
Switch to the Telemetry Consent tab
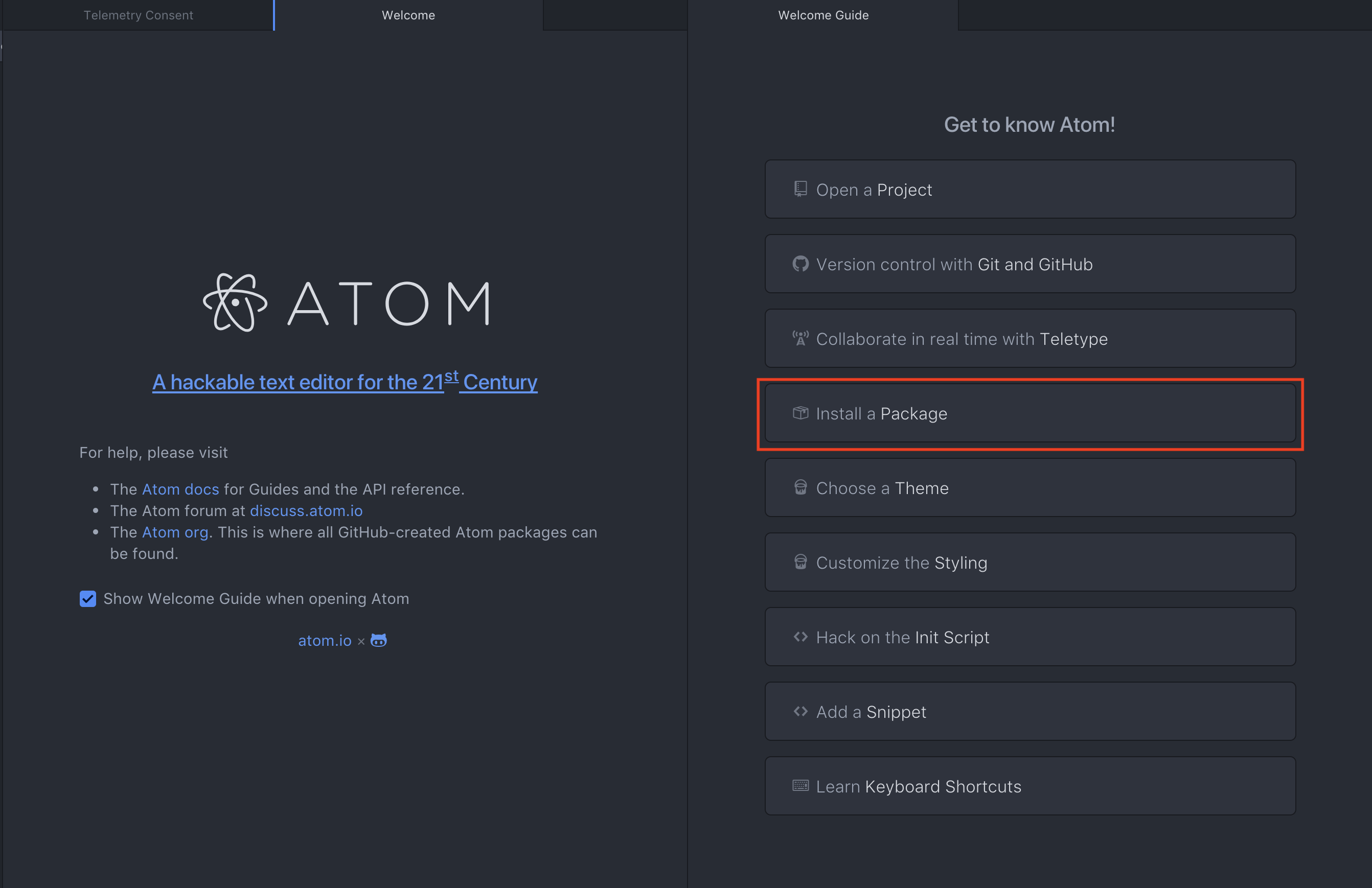click(138, 15)
